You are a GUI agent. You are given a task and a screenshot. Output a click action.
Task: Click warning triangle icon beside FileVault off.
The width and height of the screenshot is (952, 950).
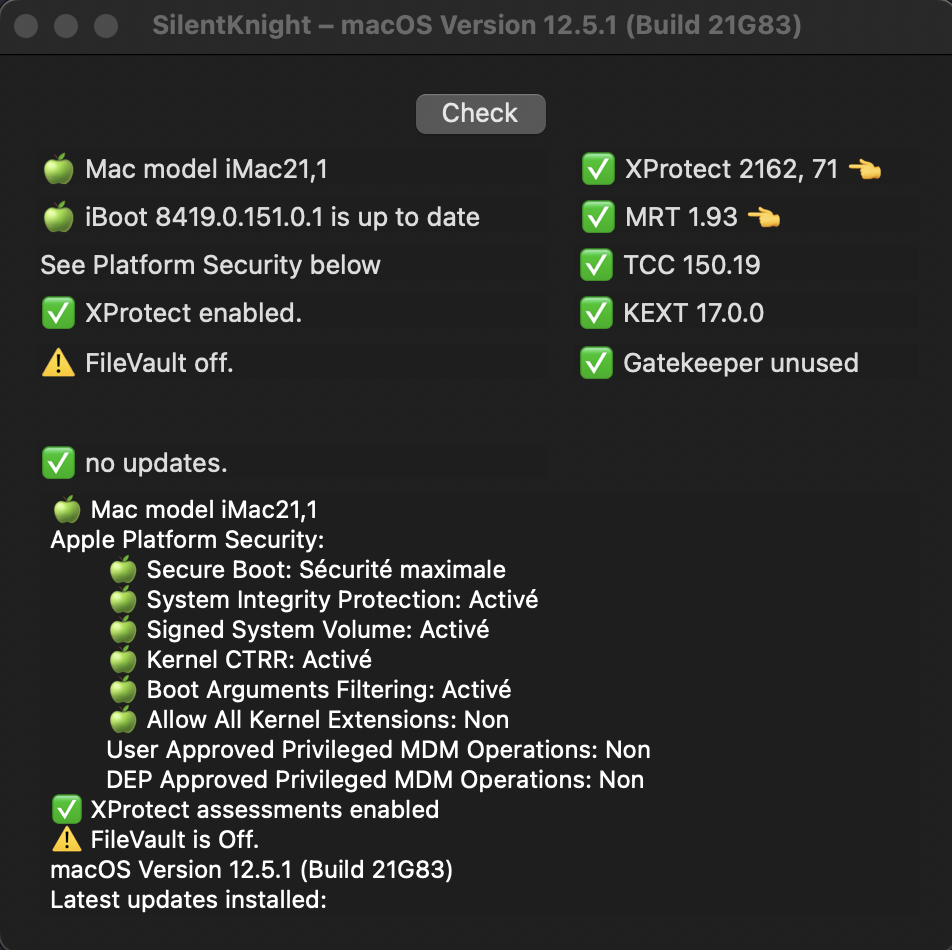point(58,363)
